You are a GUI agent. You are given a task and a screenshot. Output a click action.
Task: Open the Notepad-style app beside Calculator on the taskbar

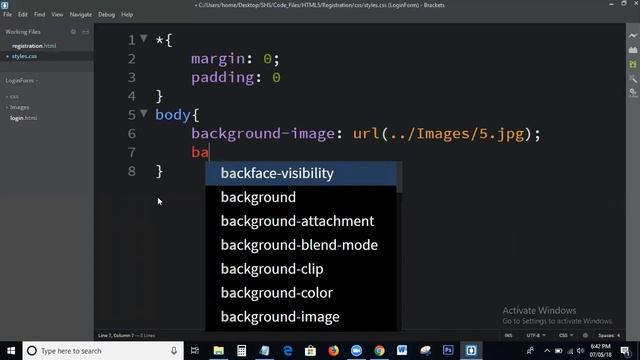[x=264, y=351]
